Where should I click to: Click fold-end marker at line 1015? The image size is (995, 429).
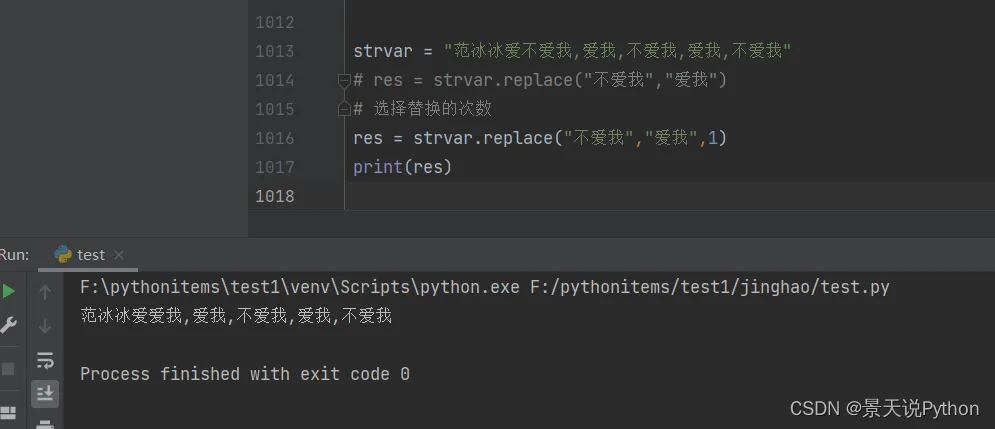point(344,108)
